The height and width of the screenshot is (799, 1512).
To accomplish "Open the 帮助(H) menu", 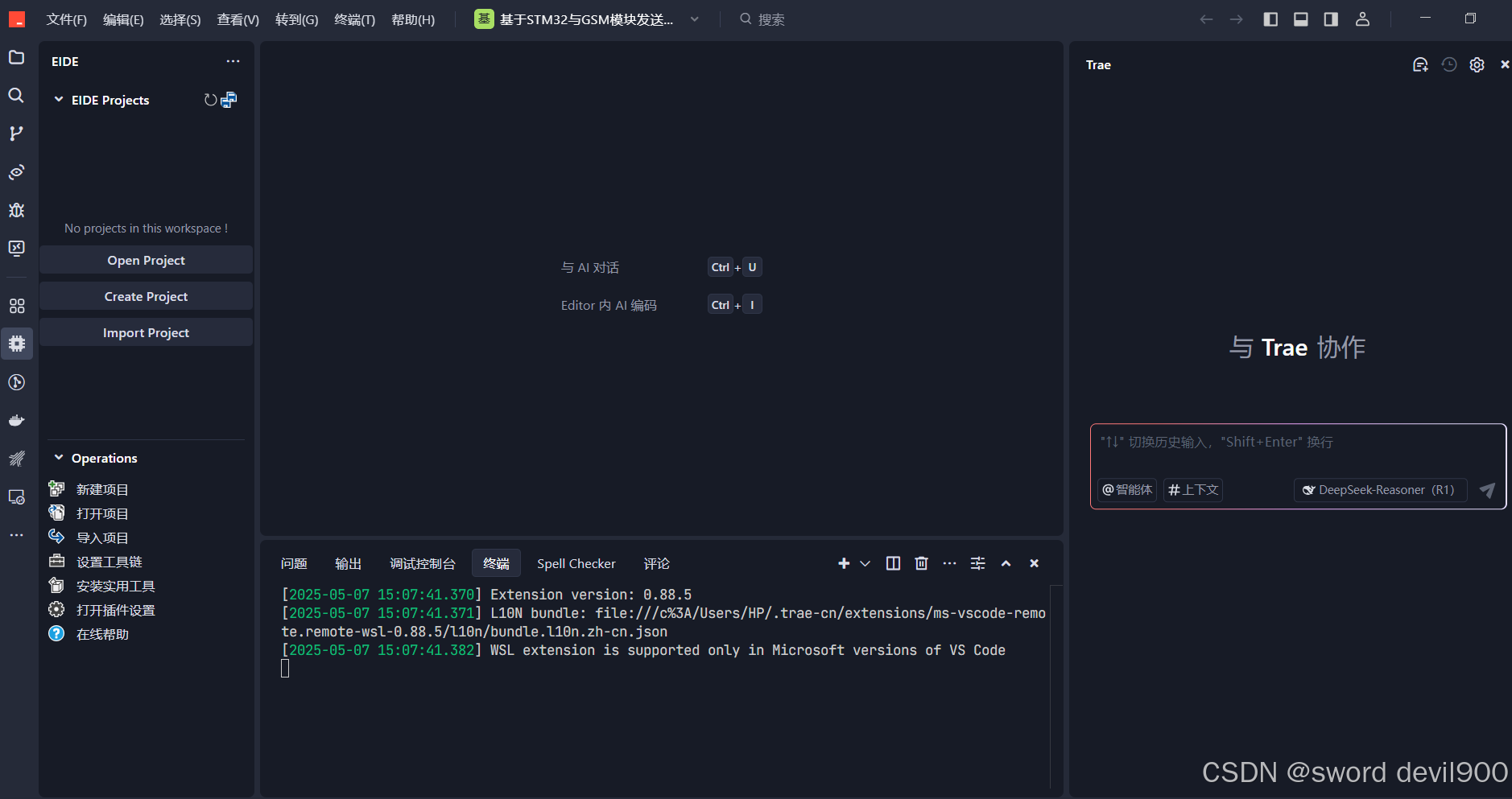I will click(x=413, y=19).
